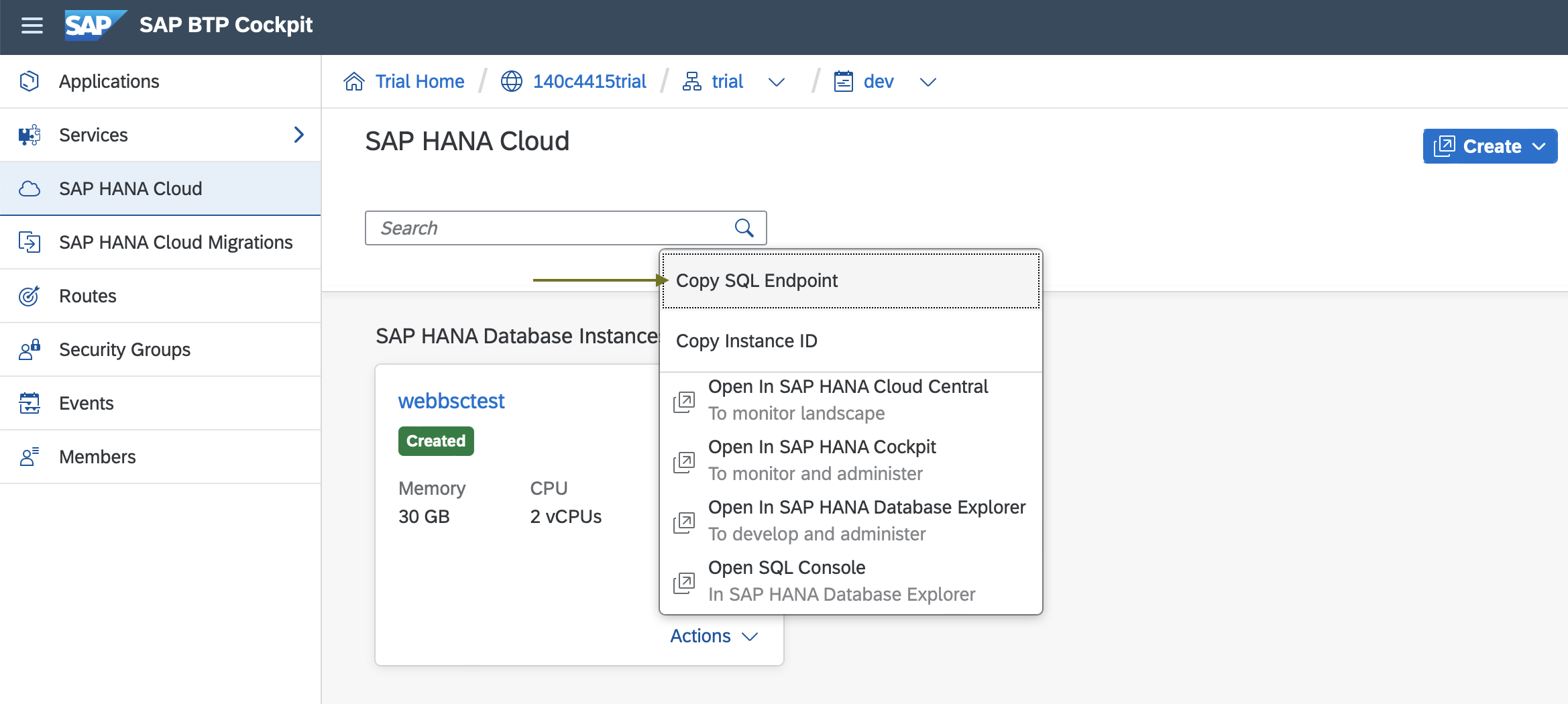Click the Routes target icon
Screen dimensions: 1568x704
point(30,296)
